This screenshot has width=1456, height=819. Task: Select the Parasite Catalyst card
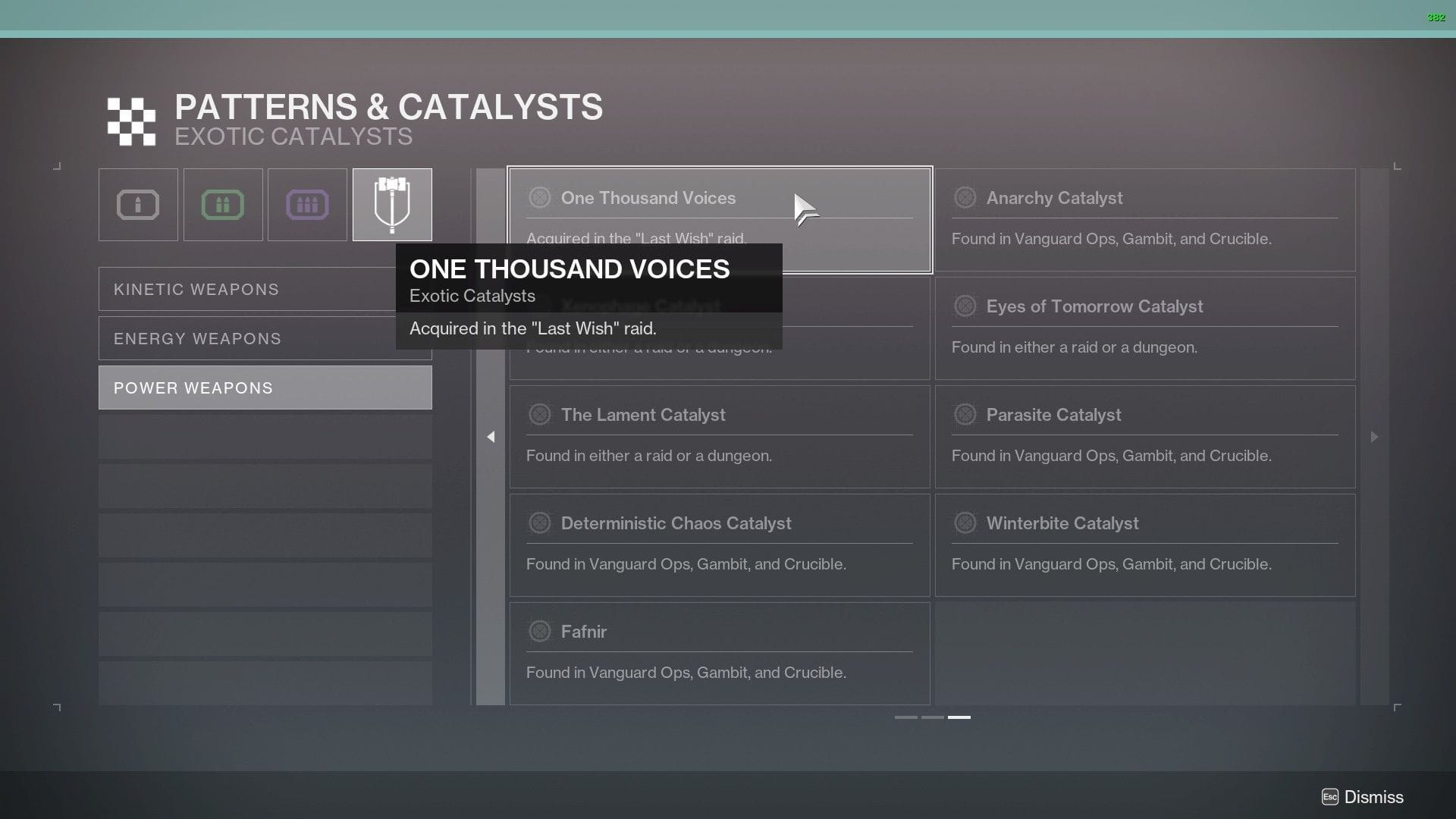(1145, 437)
